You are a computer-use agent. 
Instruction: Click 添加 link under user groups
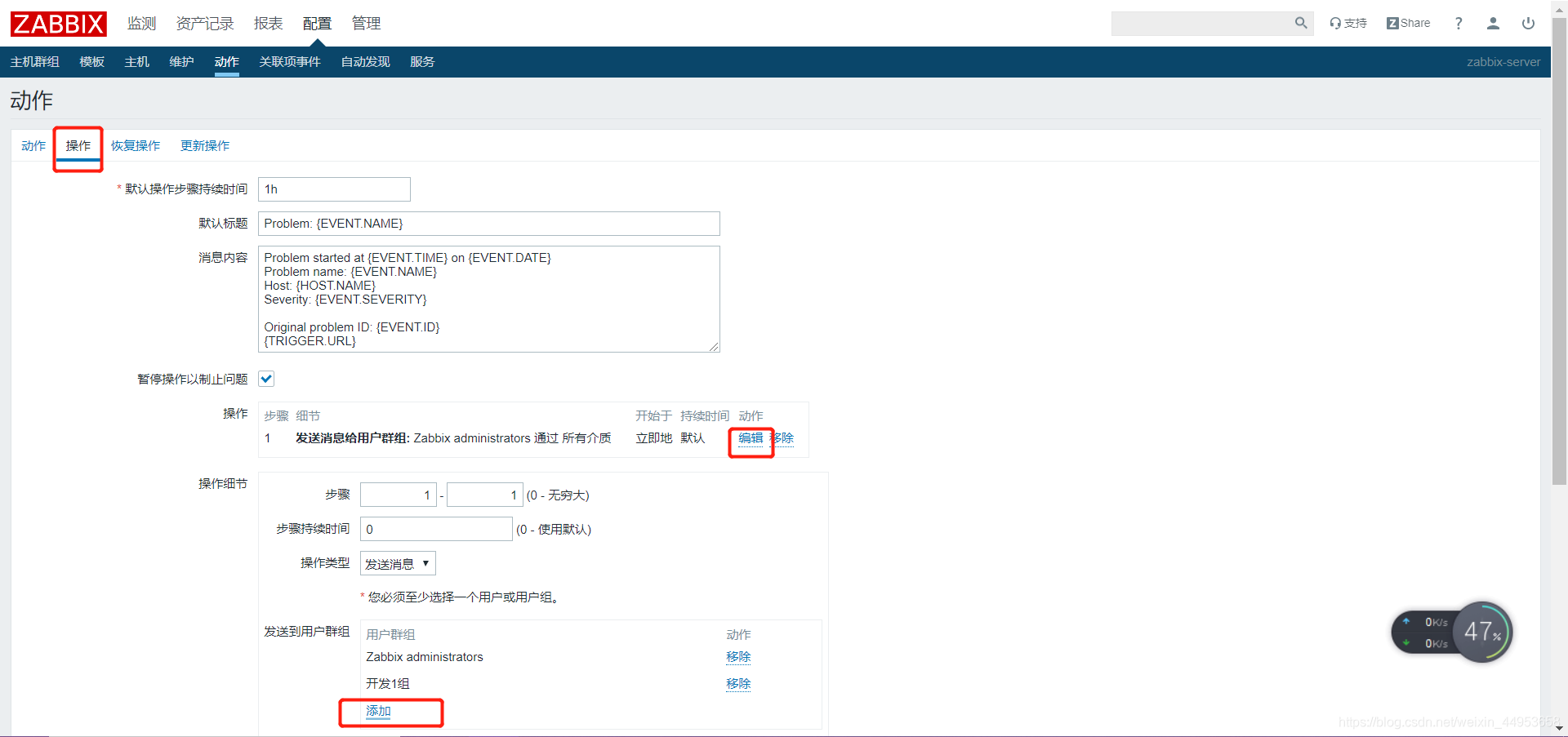point(378,711)
